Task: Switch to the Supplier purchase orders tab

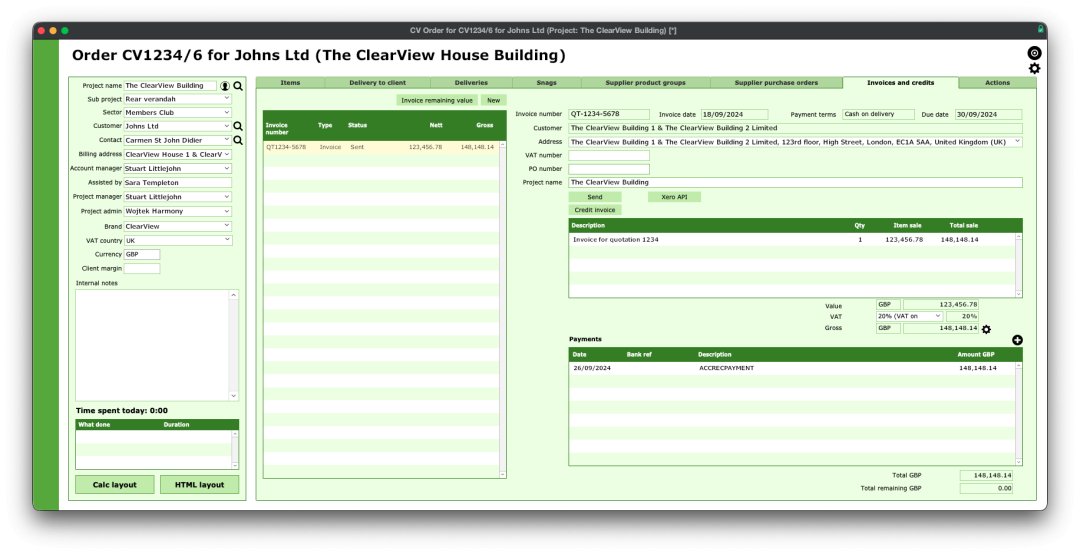Action: [776, 83]
